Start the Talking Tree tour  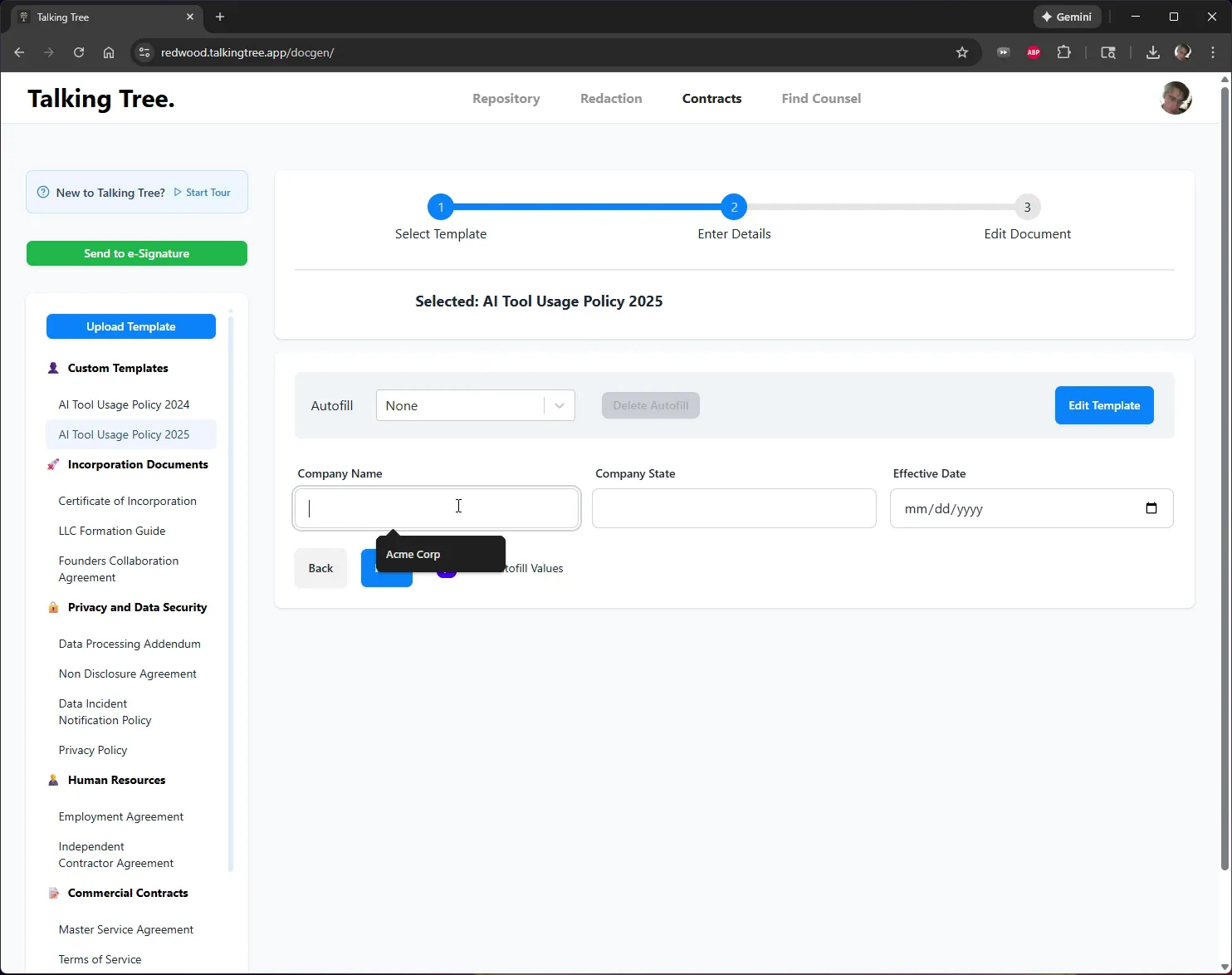click(x=202, y=193)
